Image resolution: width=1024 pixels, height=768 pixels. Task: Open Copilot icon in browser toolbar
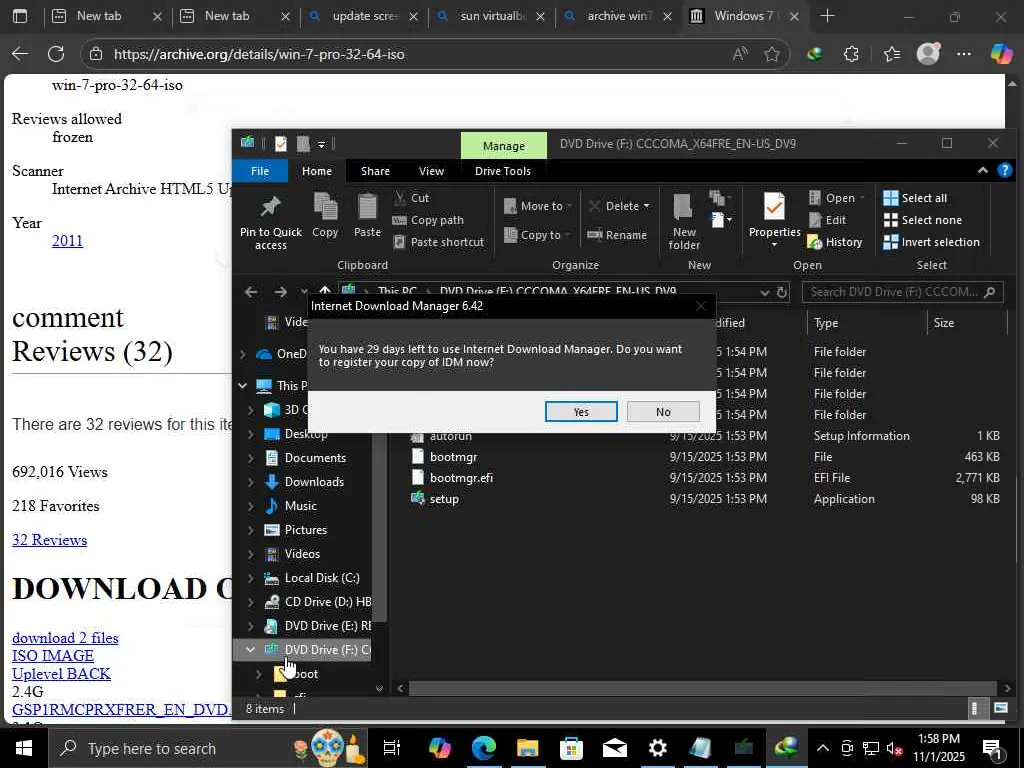coord(1001,54)
